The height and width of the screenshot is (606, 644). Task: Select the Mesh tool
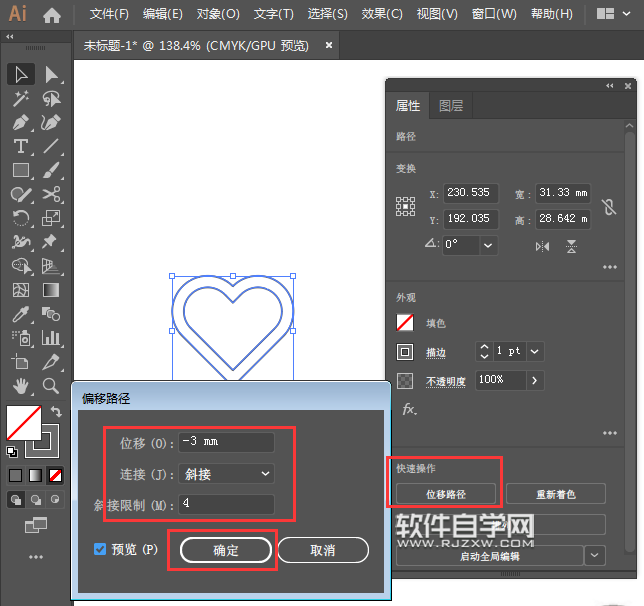(21, 290)
